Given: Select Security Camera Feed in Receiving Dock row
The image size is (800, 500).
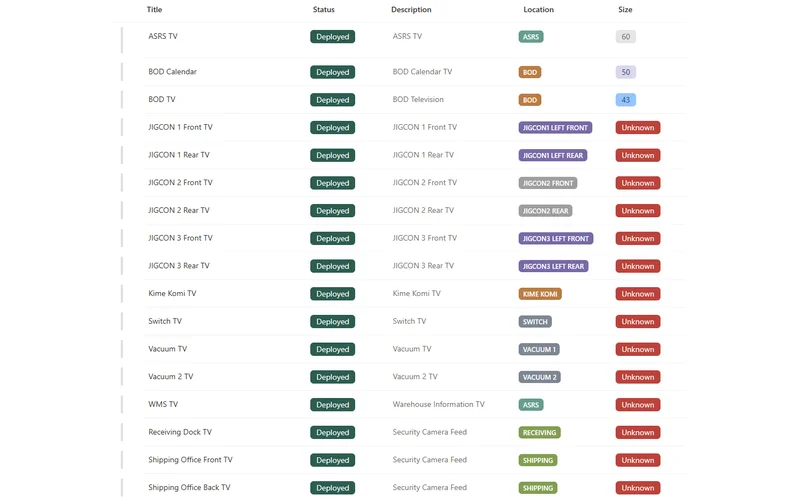Looking at the screenshot, I should coord(430,432).
